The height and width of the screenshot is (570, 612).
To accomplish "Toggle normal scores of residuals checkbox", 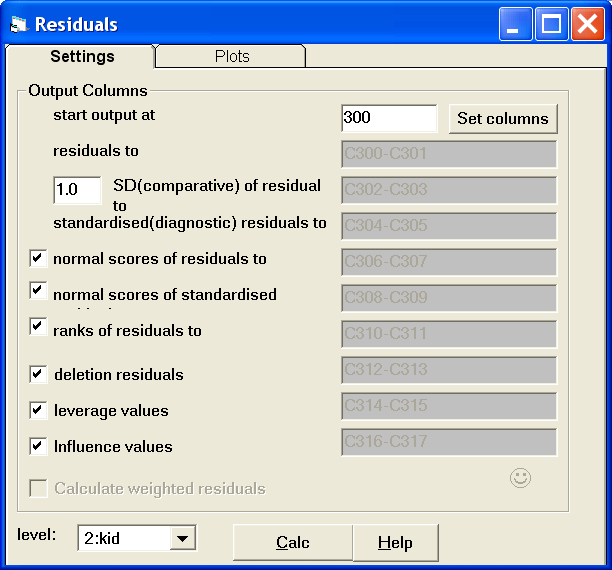I will click(38, 258).
